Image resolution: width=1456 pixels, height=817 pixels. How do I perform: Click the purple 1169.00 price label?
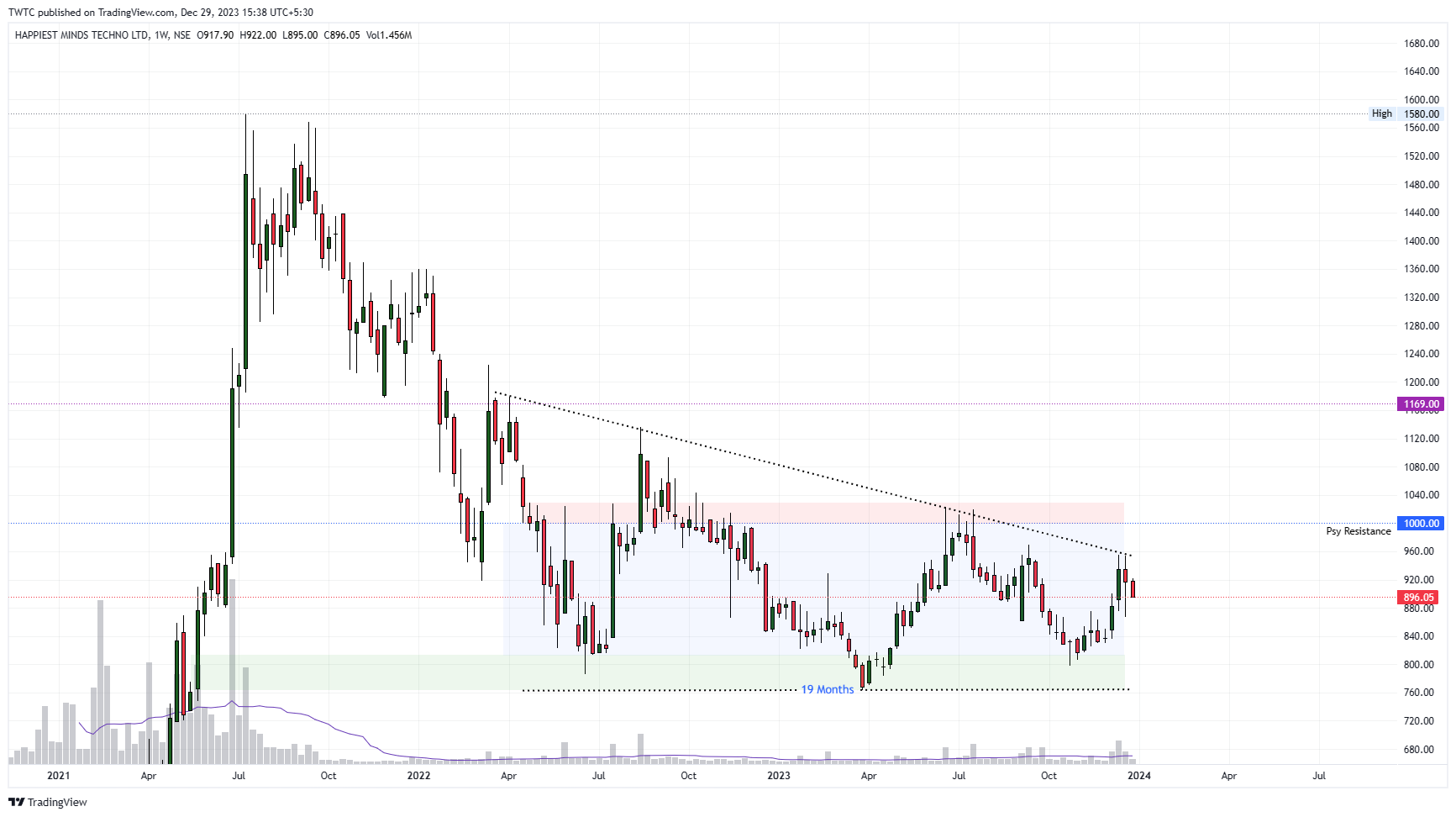[1422, 404]
